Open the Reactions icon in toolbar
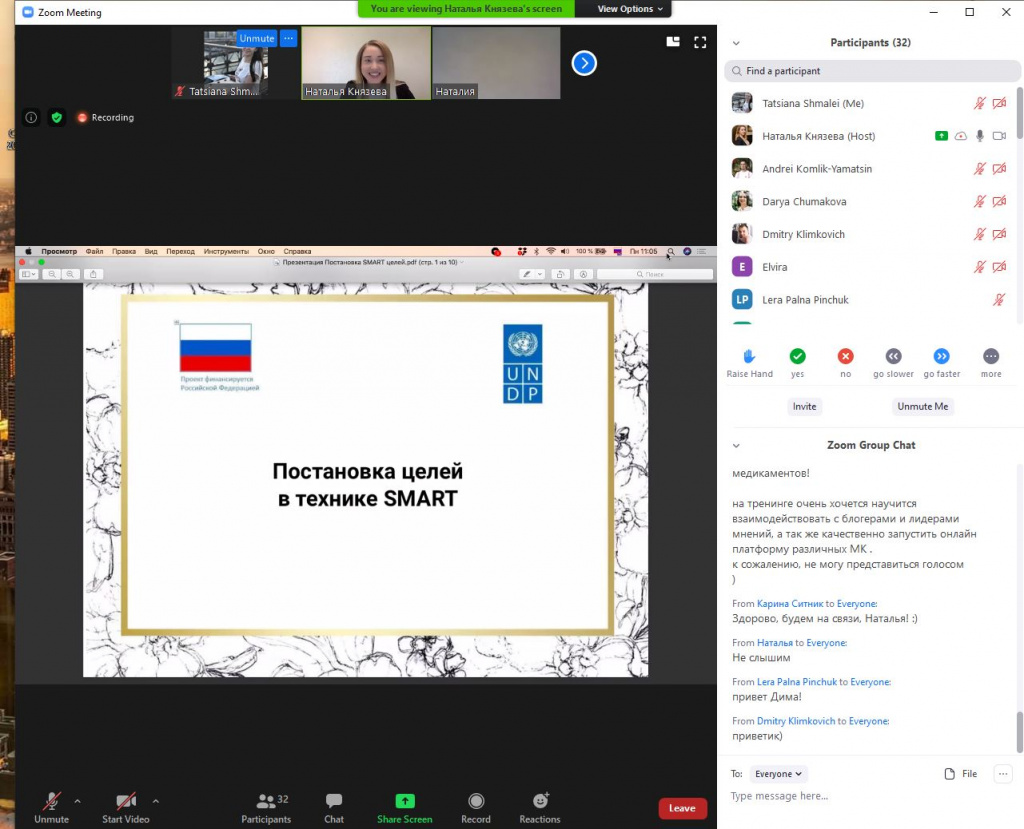 click(540, 801)
